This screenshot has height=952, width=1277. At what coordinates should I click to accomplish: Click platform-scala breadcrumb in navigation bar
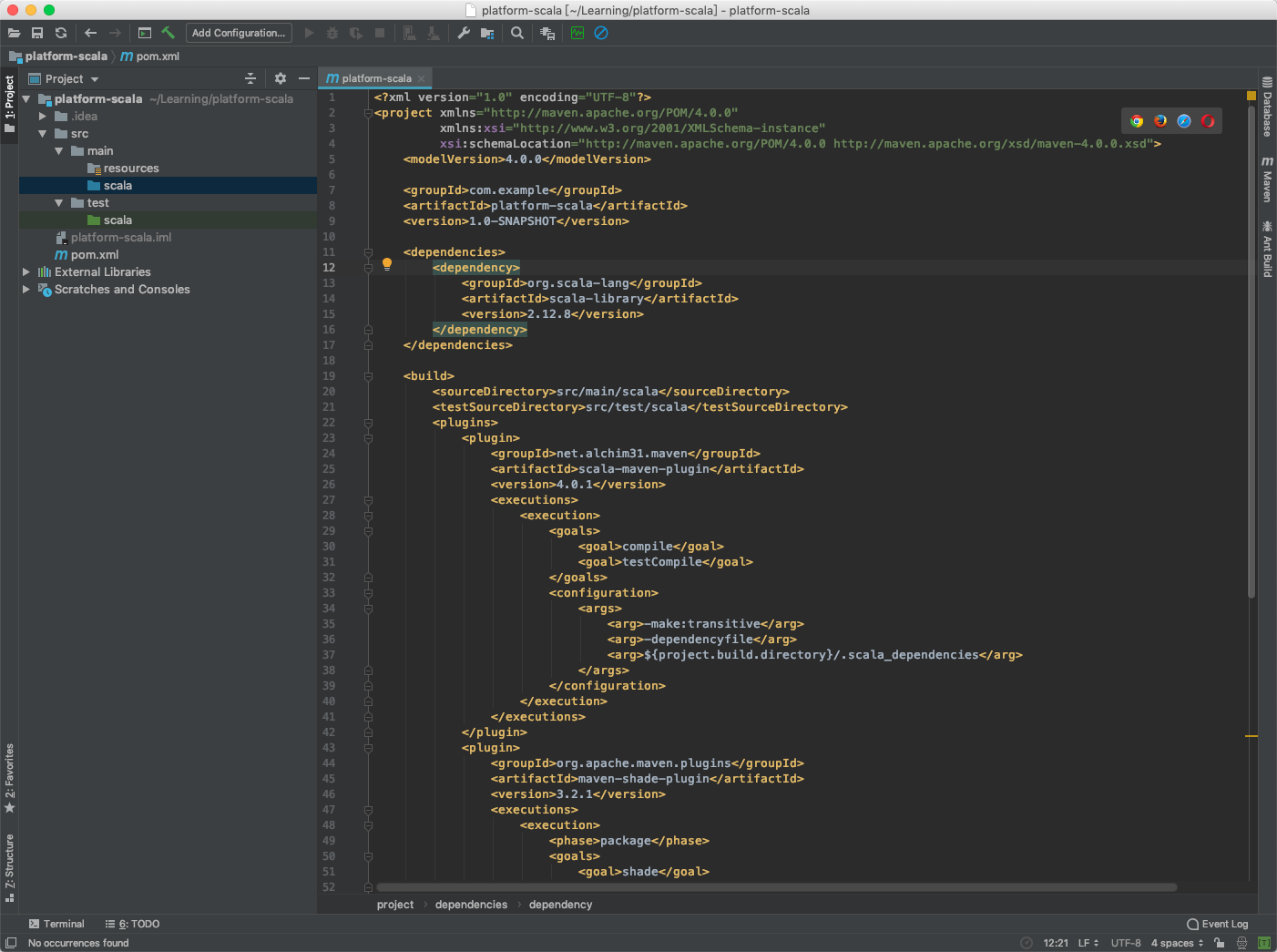tap(58, 56)
